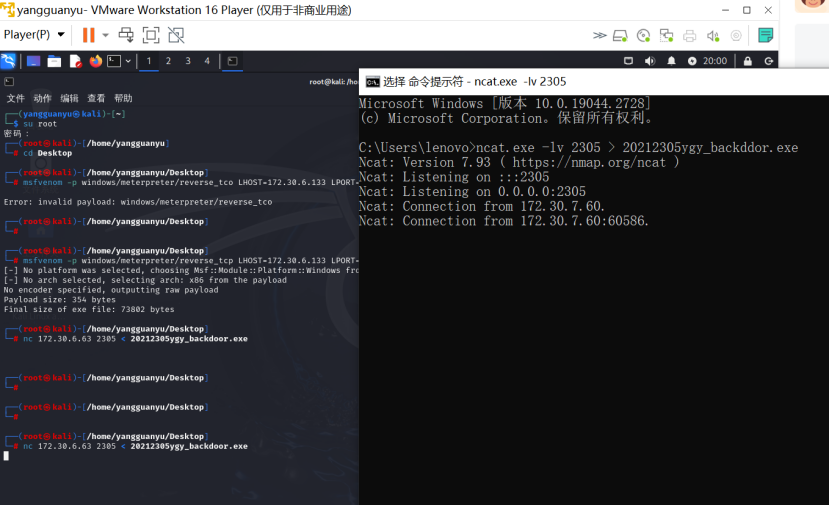
Task: Click the Kali log out icon
Action: [769, 61]
